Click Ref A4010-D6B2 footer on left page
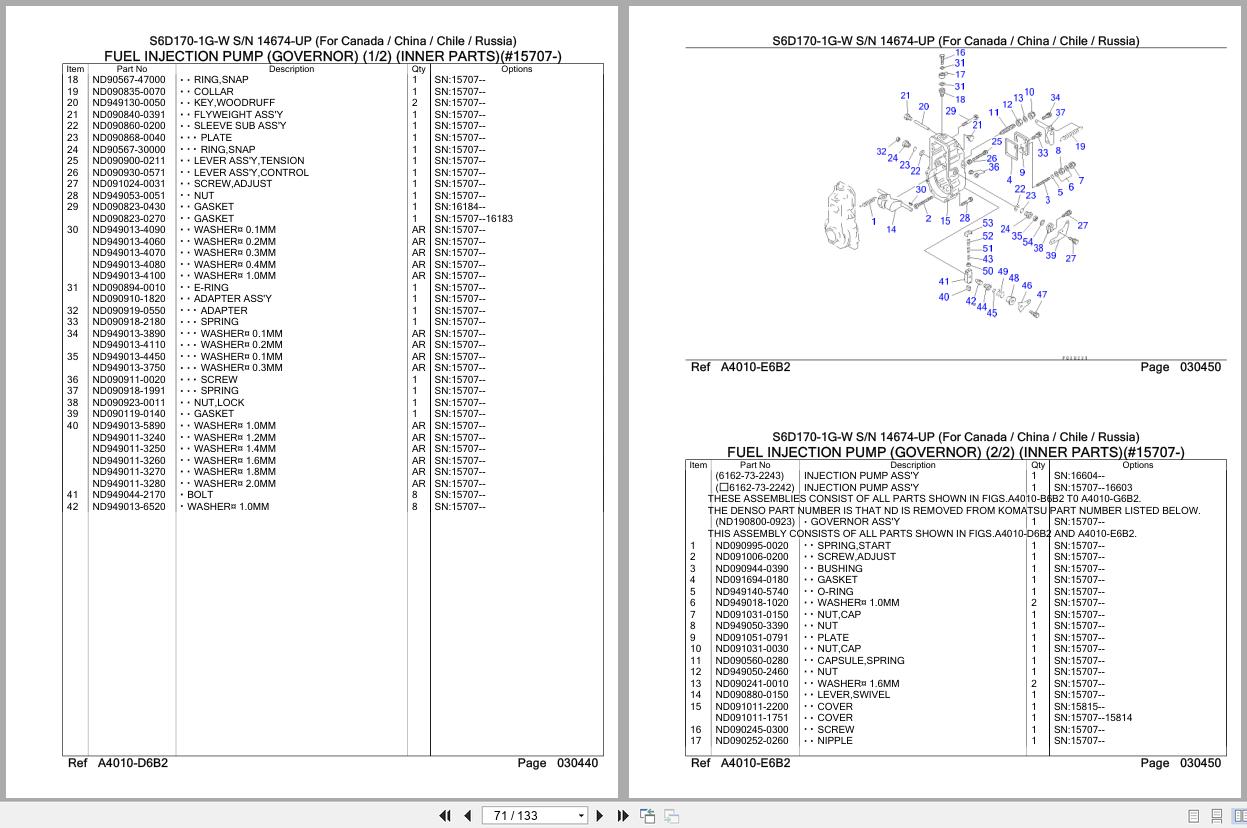This screenshot has width=1247, height=828. point(117,763)
